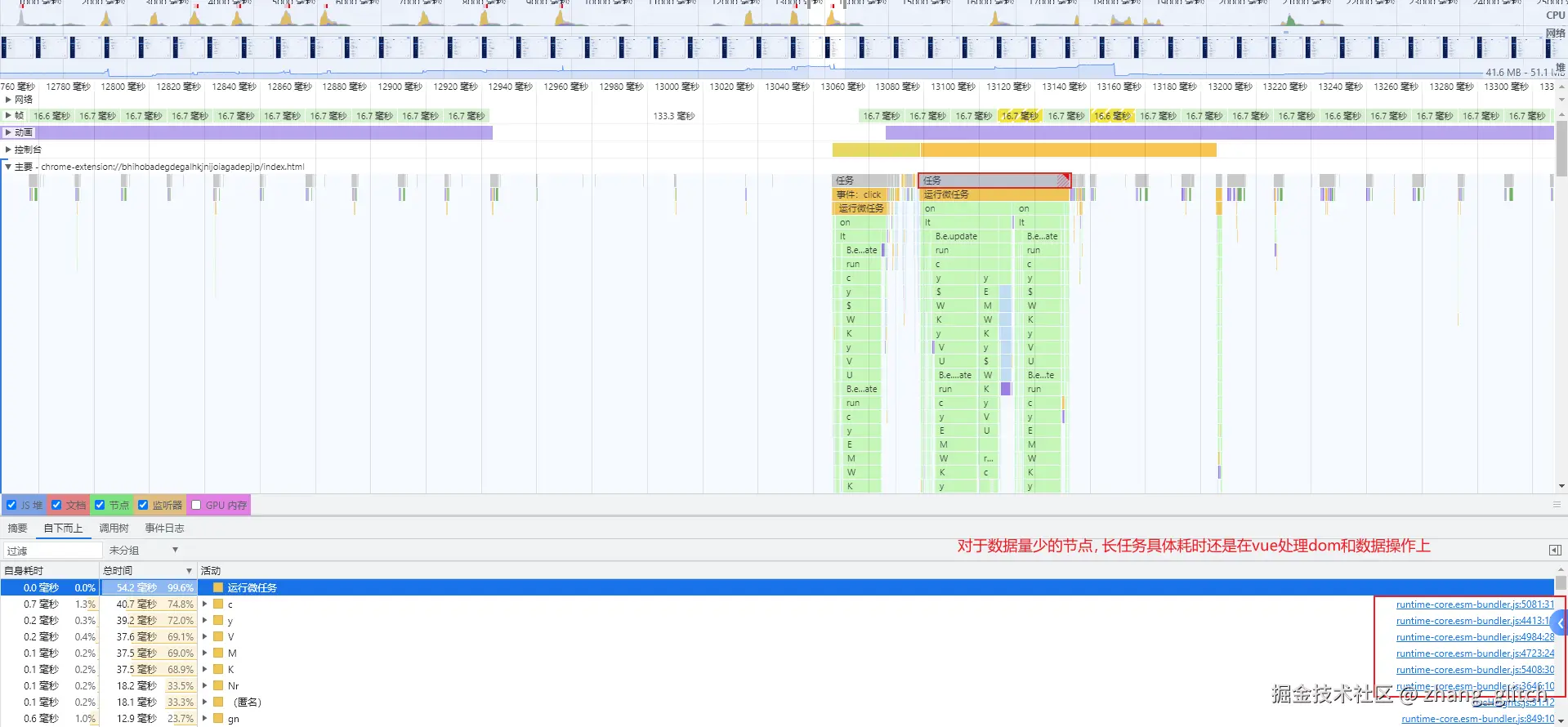Image resolution: width=1568 pixels, height=727 pixels.
Task: Expand the 网络 track
Action: (x=8, y=100)
